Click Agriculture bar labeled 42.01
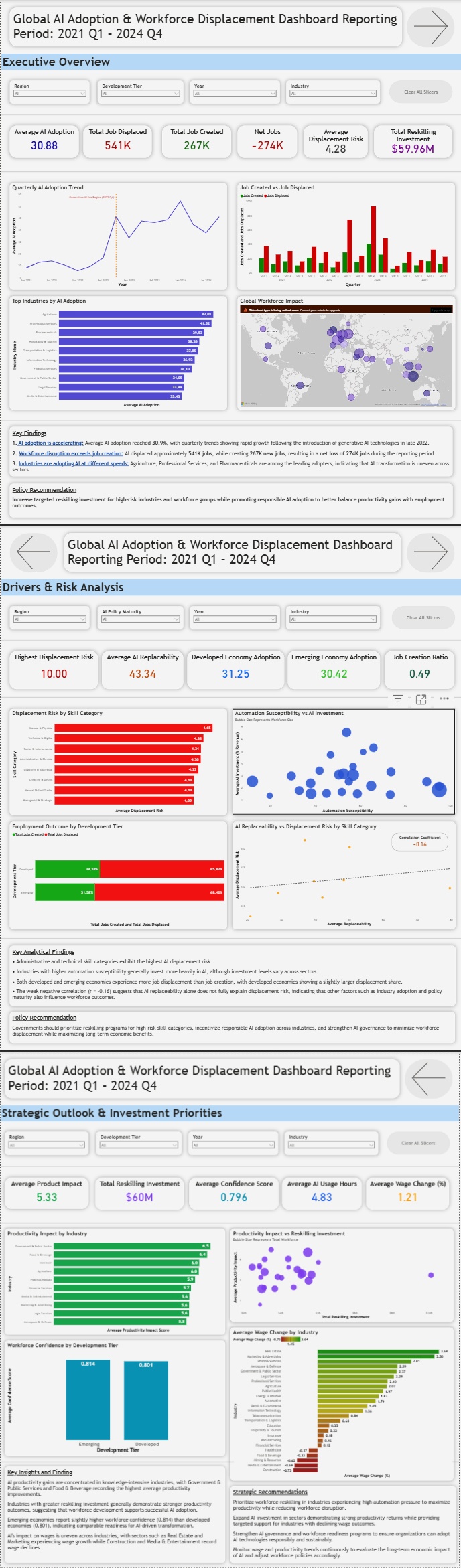The width and height of the screenshot is (461, 1568). click(x=136, y=314)
